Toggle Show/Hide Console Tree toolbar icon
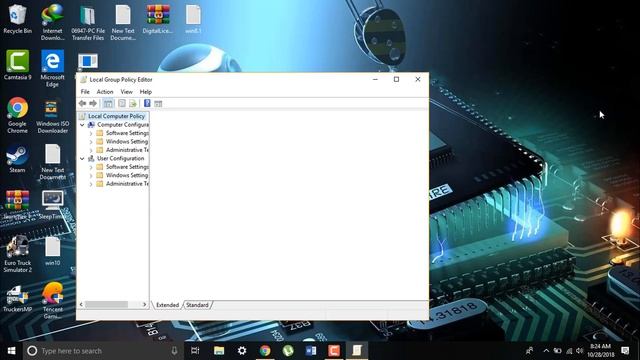Image resolution: width=640 pixels, height=360 pixels. (x=108, y=104)
